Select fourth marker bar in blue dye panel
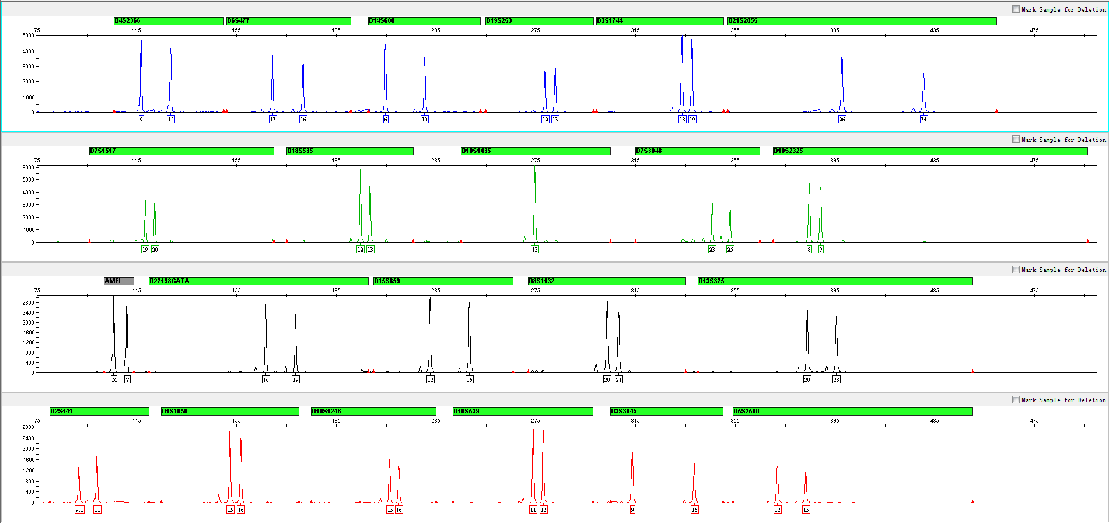The width and height of the screenshot is (1110, 523). (539, 21)
